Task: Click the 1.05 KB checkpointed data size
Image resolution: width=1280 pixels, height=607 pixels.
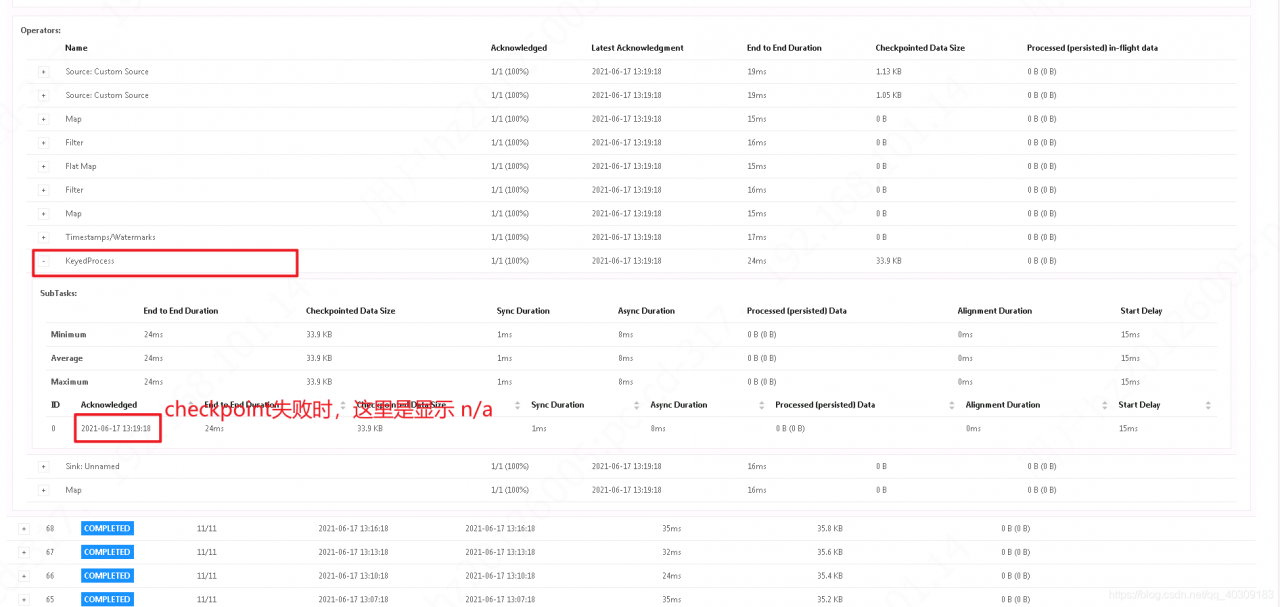Action: point(889,96)
